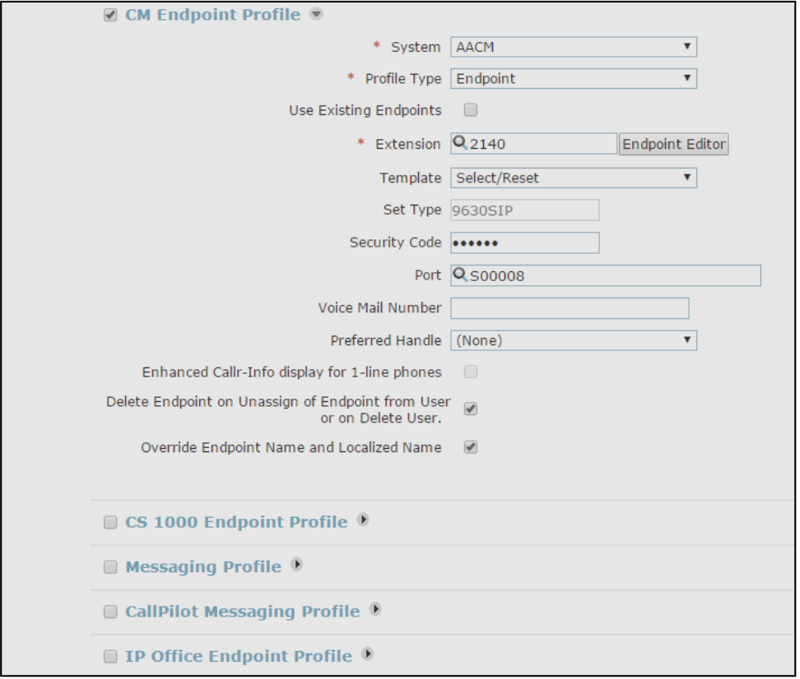Collapse the CM Endpoint Profile section arrow

point(317,14)
